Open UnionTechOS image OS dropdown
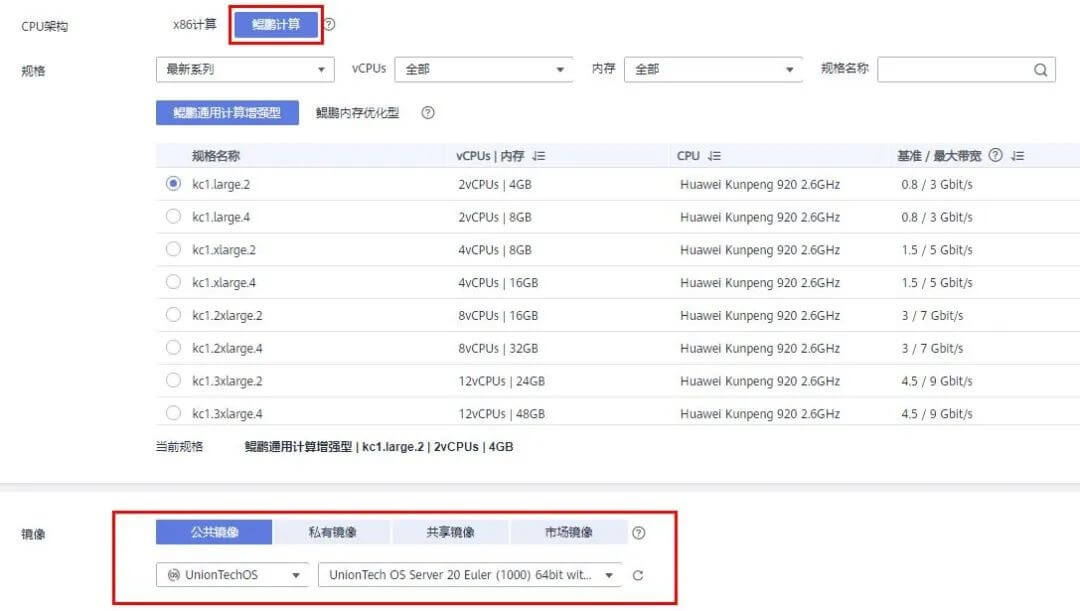This screenshot has height=611, width=1080. coord(232,575)
